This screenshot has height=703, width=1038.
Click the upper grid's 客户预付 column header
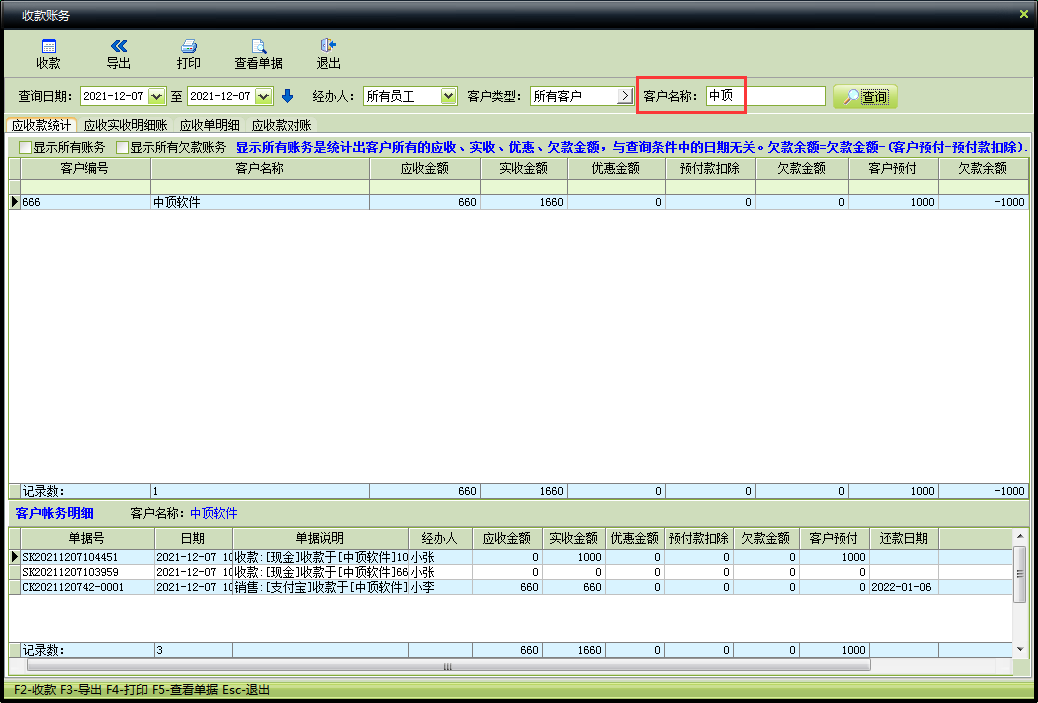pyautogui.click(x=893, y=169)
